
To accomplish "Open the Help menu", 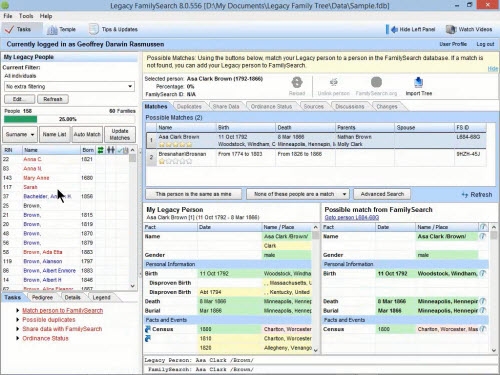I will click(46, 16).
